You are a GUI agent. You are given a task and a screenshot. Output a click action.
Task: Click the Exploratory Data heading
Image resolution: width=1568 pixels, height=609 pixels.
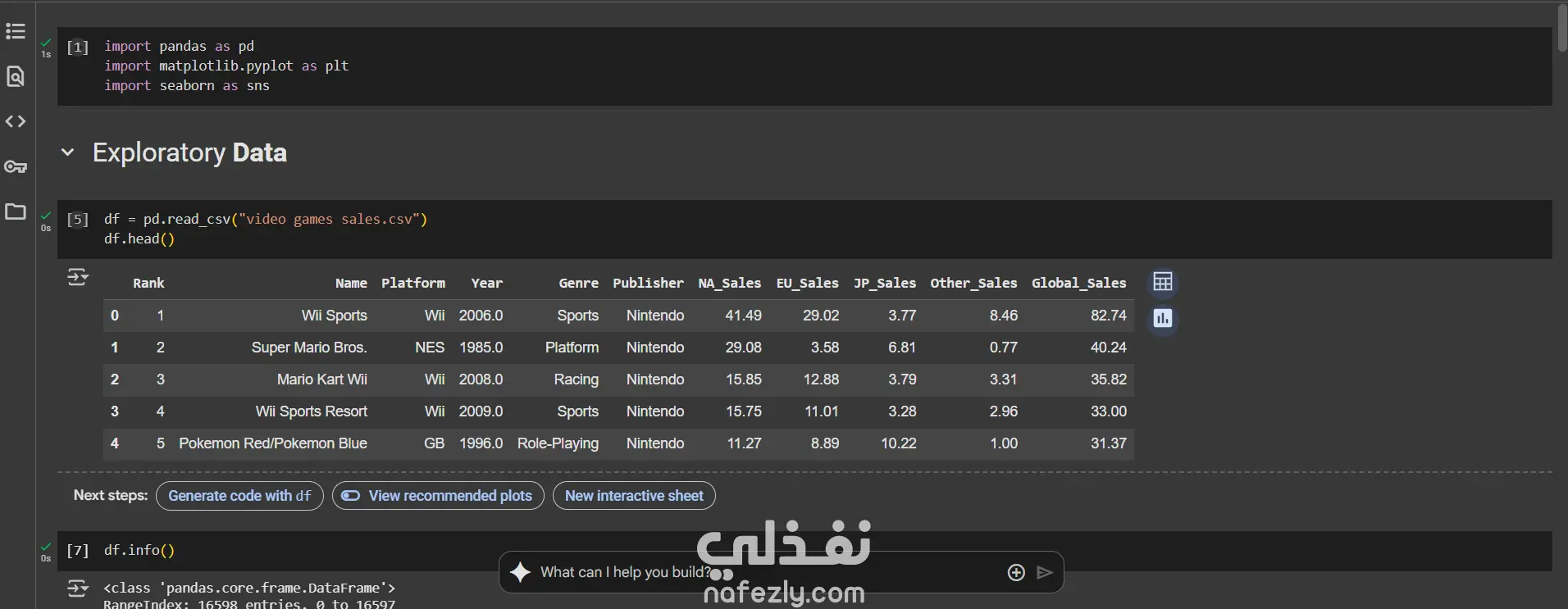[189, 152]
